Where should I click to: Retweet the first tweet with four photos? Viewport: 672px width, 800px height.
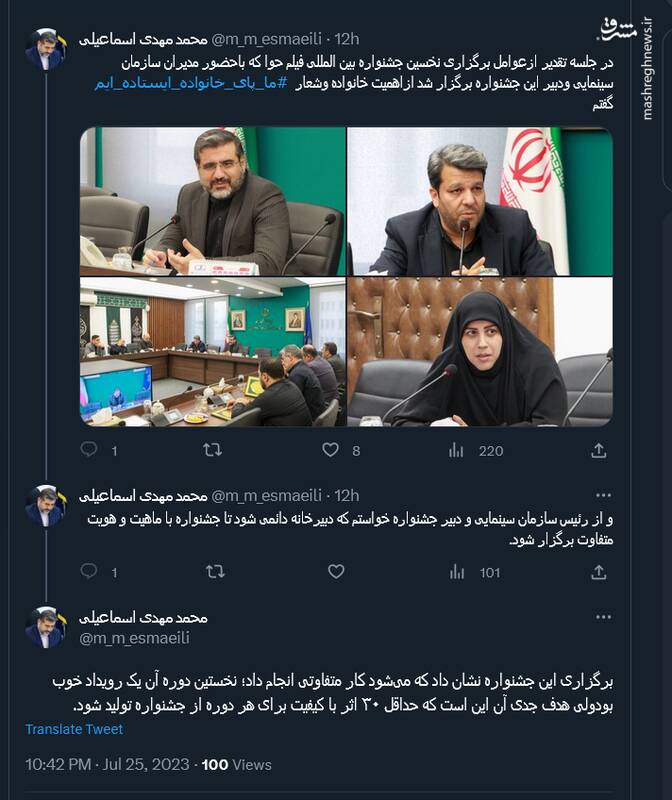pos(212,449)
